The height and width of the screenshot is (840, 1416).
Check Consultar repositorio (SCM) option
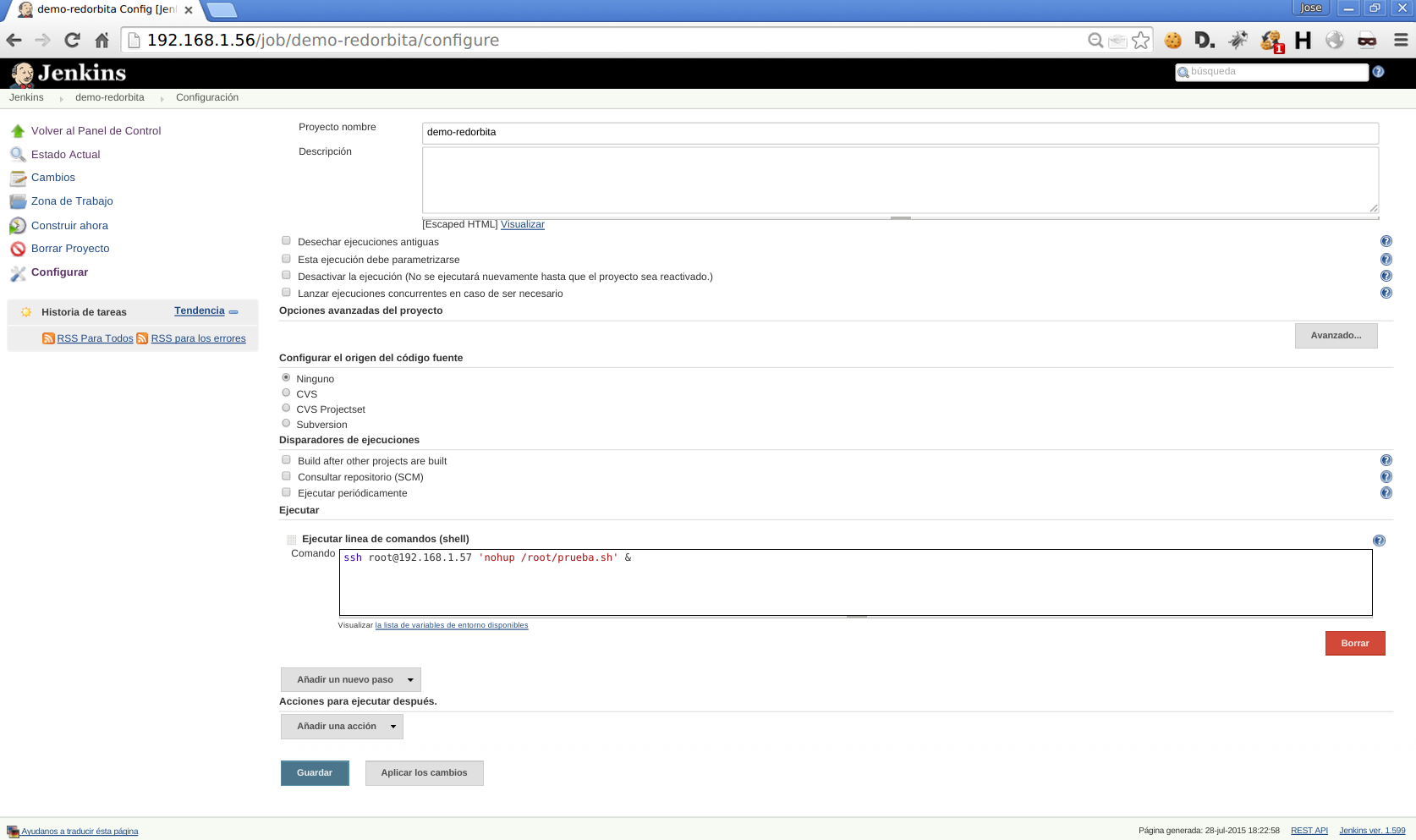coord(286,476)
